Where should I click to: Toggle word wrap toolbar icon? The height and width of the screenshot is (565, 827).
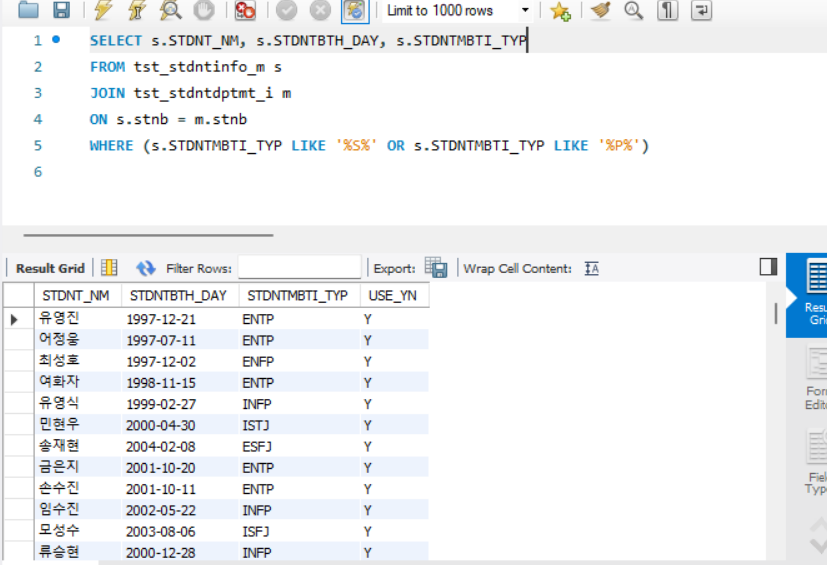tap(701, 10)
